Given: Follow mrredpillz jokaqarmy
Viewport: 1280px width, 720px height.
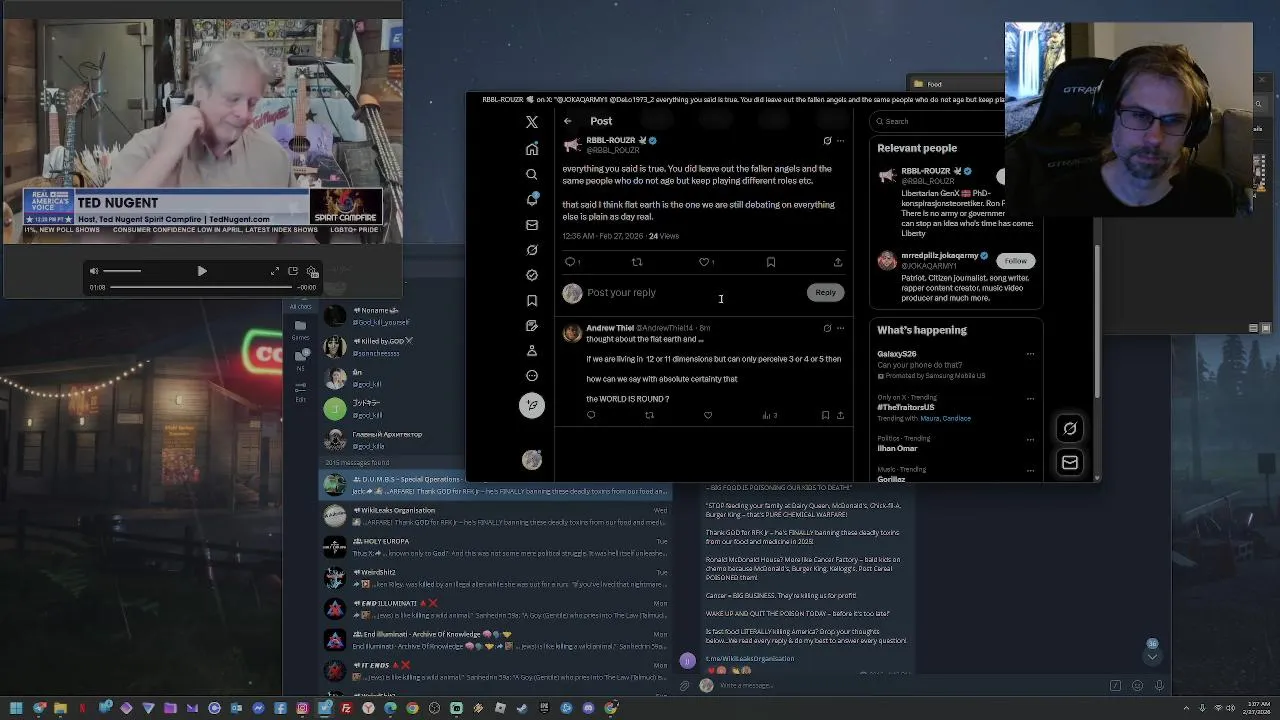Looking at the screenshot, I should tap(1015, 260).
